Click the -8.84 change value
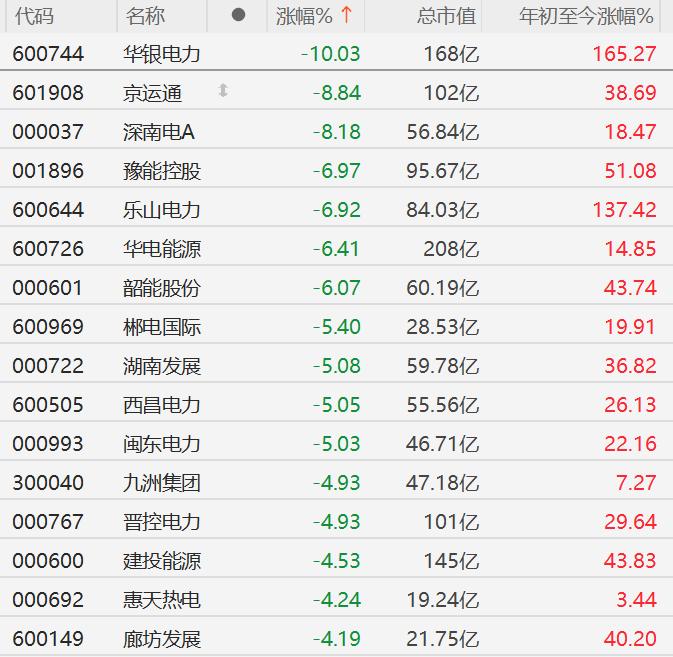Screen dimensions: 673x657 pos(336,93)
